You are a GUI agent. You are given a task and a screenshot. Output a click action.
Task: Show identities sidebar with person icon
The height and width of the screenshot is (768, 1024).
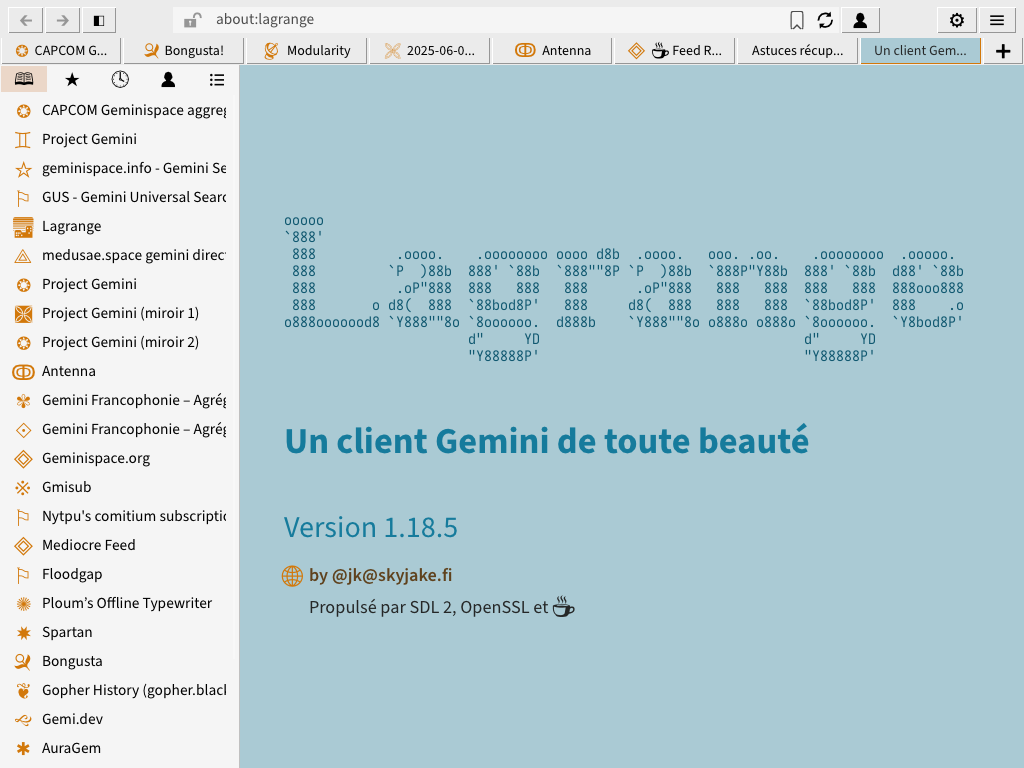coord(168,79)
